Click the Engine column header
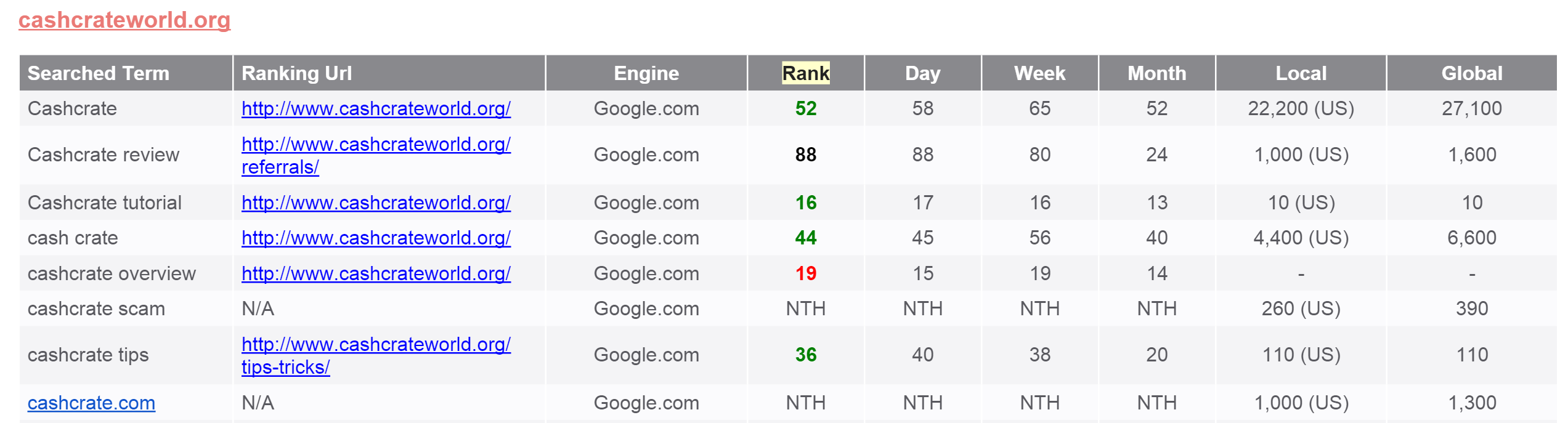Image resolution: width=1568 pixels, height=423 pixels. coord(646,73)
